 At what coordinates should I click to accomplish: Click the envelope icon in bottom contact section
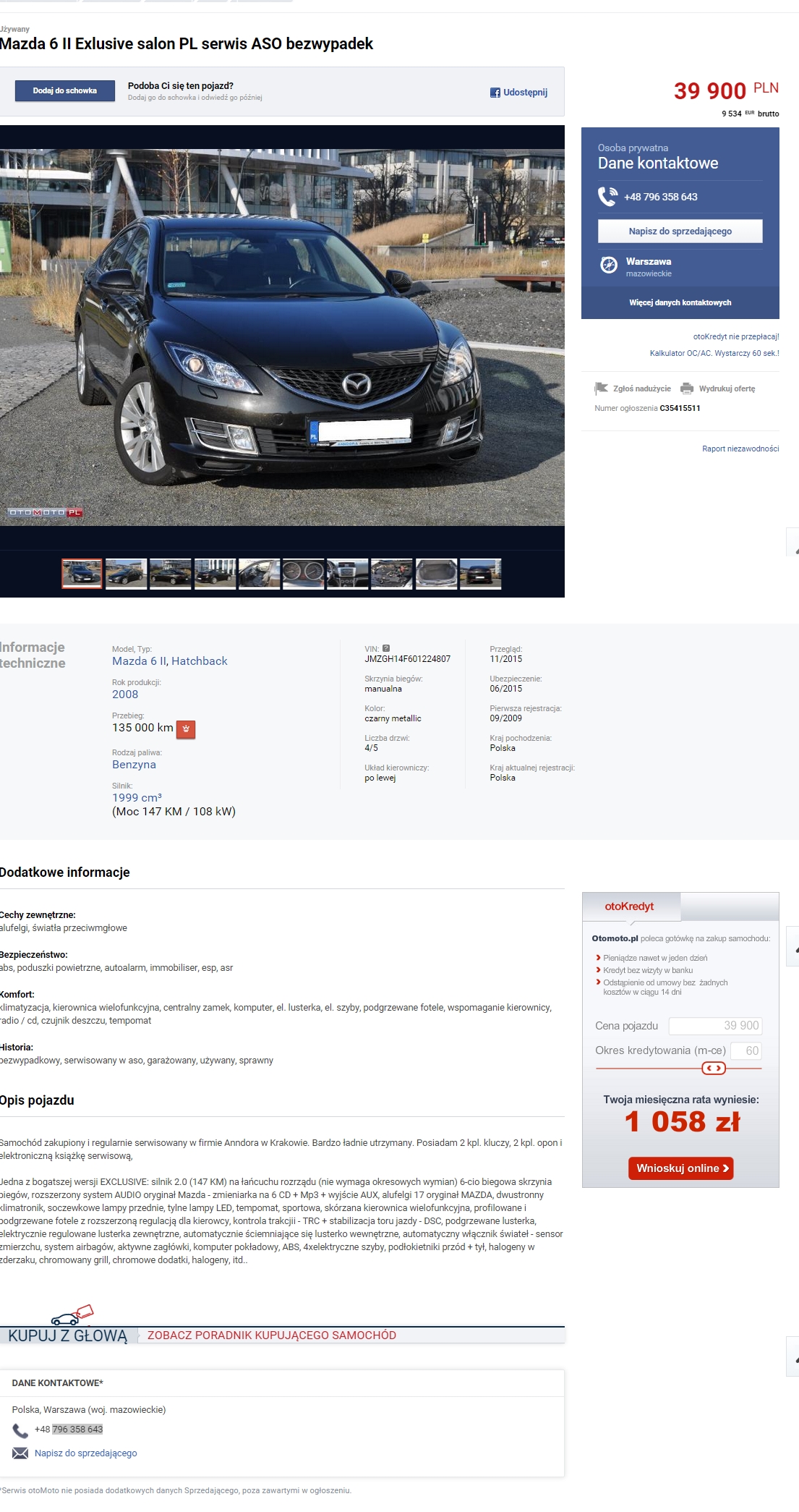click(20, 1453)
